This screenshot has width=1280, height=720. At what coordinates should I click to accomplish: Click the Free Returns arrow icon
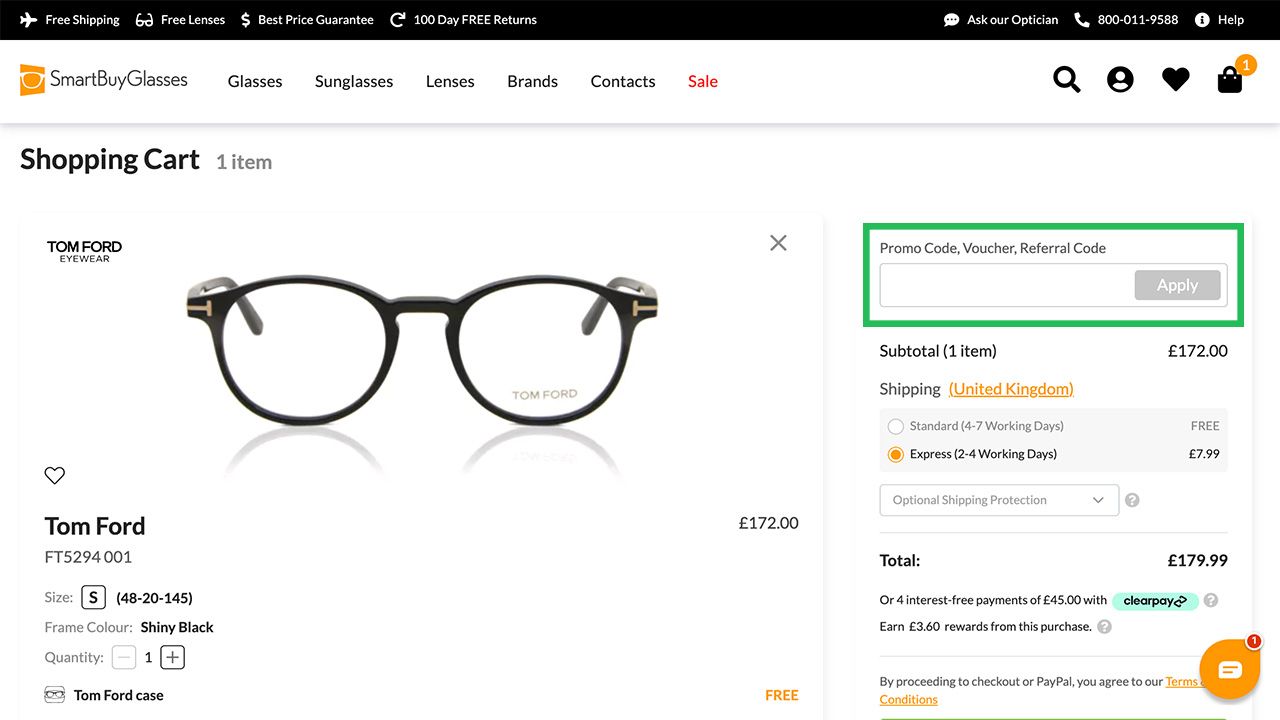(x=398, y=20)
